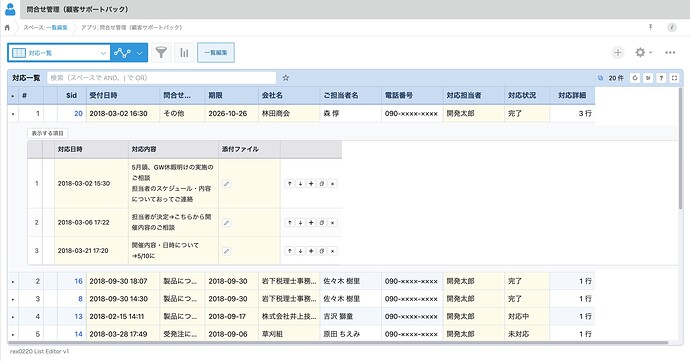This screenshot has height=361, width=690.
Task: Duplicate subtable row 1 with copy icon
Action: tap(322, 184)
